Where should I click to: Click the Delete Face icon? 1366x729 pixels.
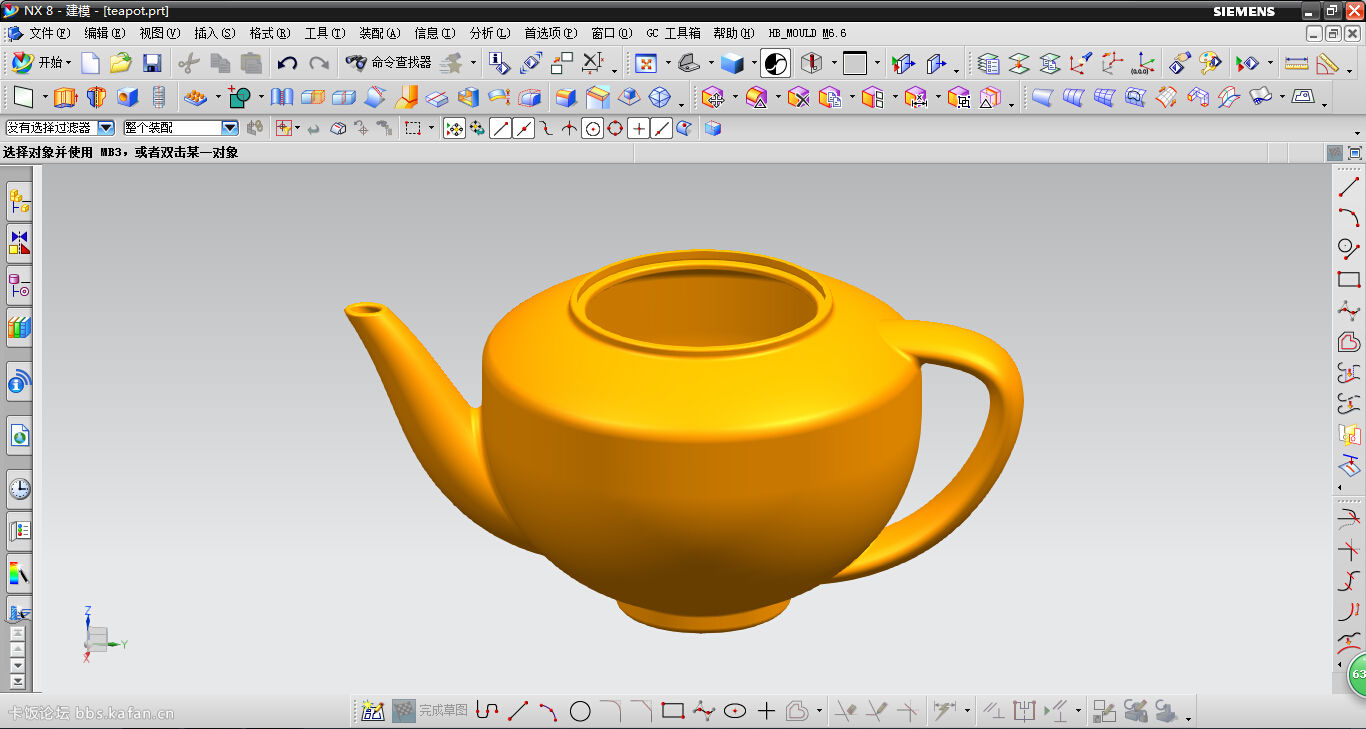tap(798, 97)
